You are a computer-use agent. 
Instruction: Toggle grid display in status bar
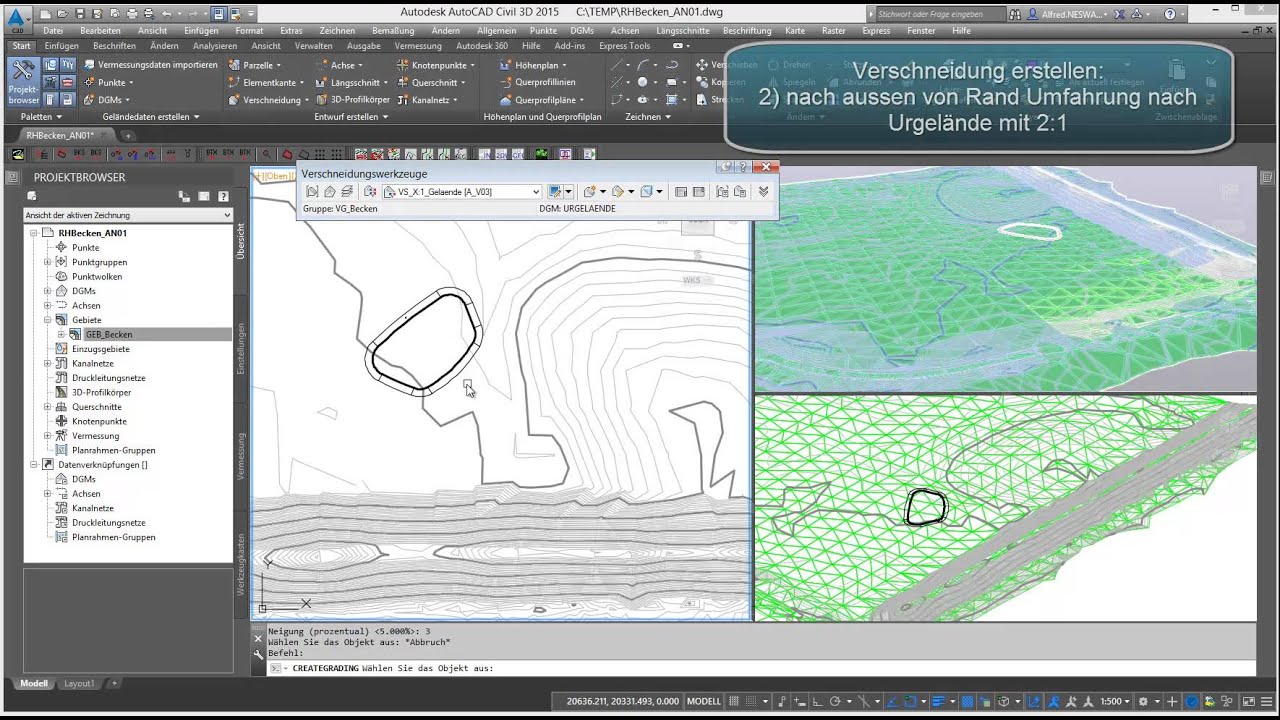[735, 702]
